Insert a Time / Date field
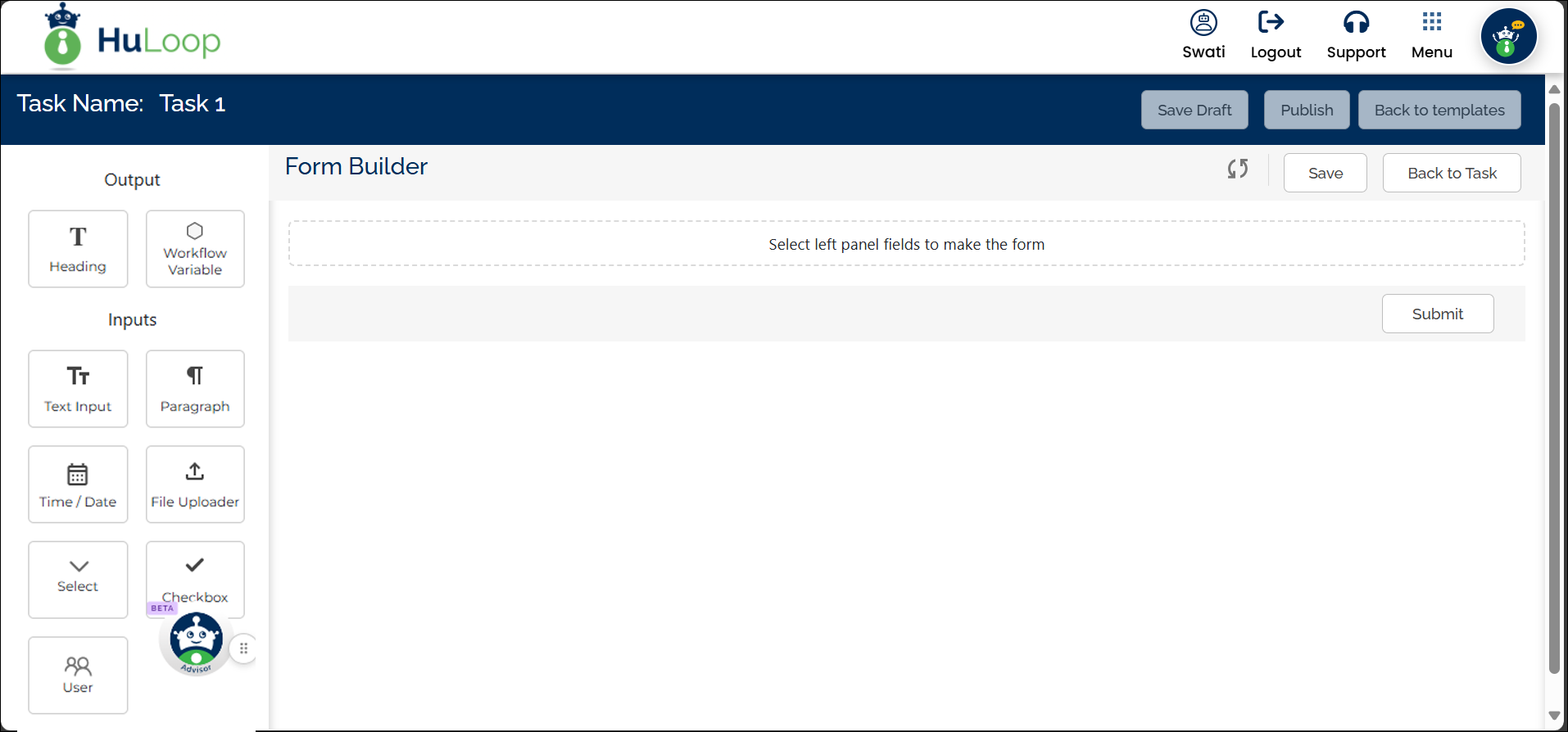Viewport: 1568px width, 732px height. 78,485
